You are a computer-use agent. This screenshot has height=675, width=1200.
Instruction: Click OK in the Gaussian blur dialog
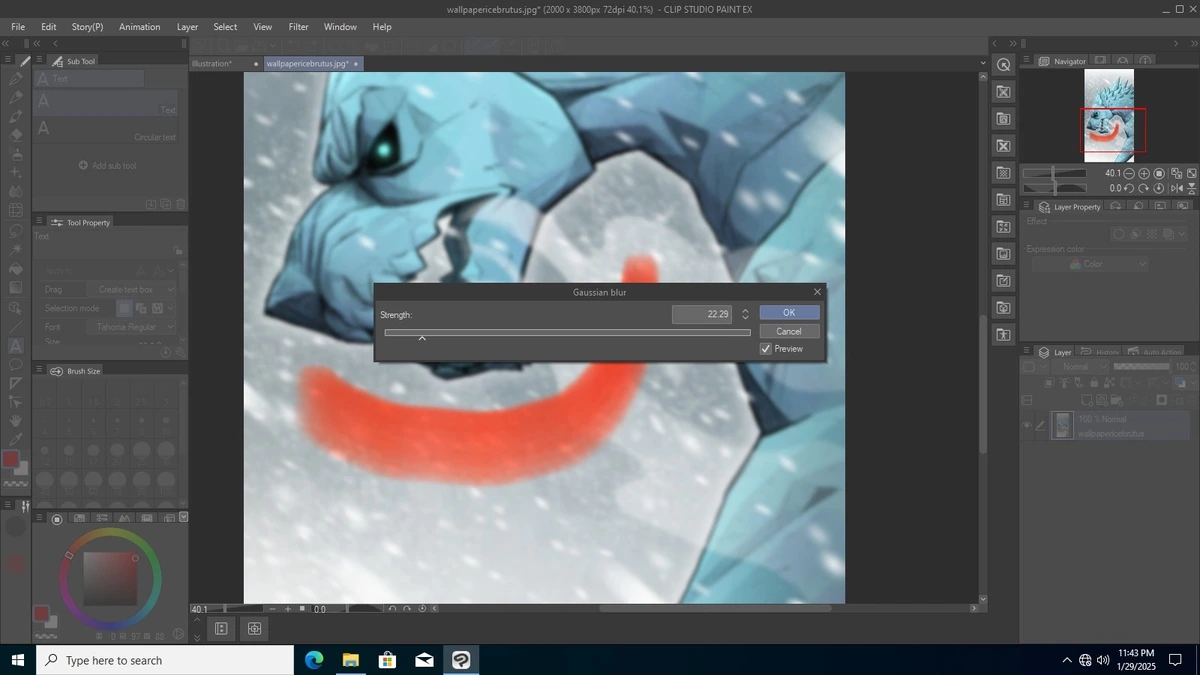[789, 313]
